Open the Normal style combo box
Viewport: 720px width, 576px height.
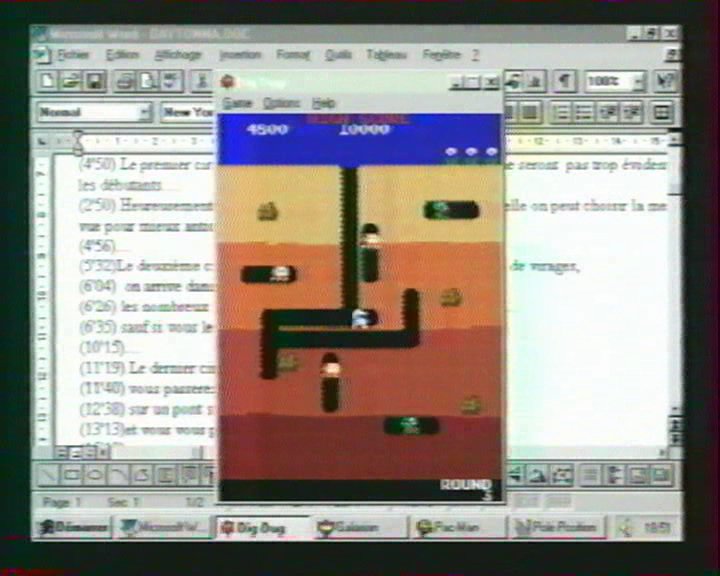(95, 113)
